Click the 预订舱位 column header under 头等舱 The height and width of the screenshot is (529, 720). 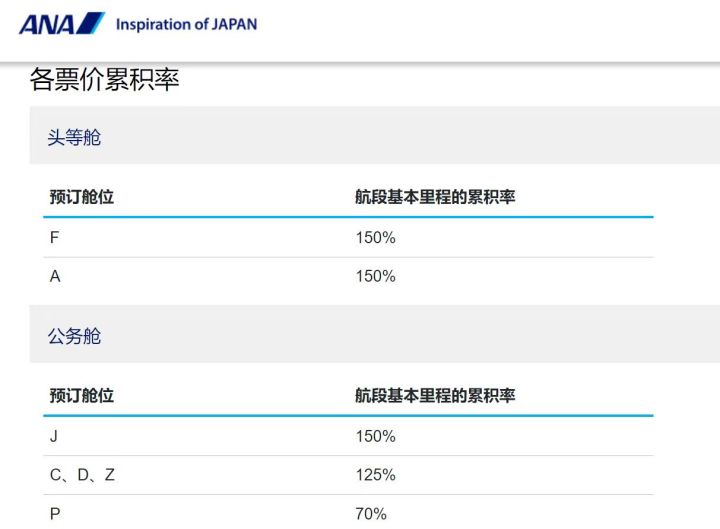tap(82, 197)
